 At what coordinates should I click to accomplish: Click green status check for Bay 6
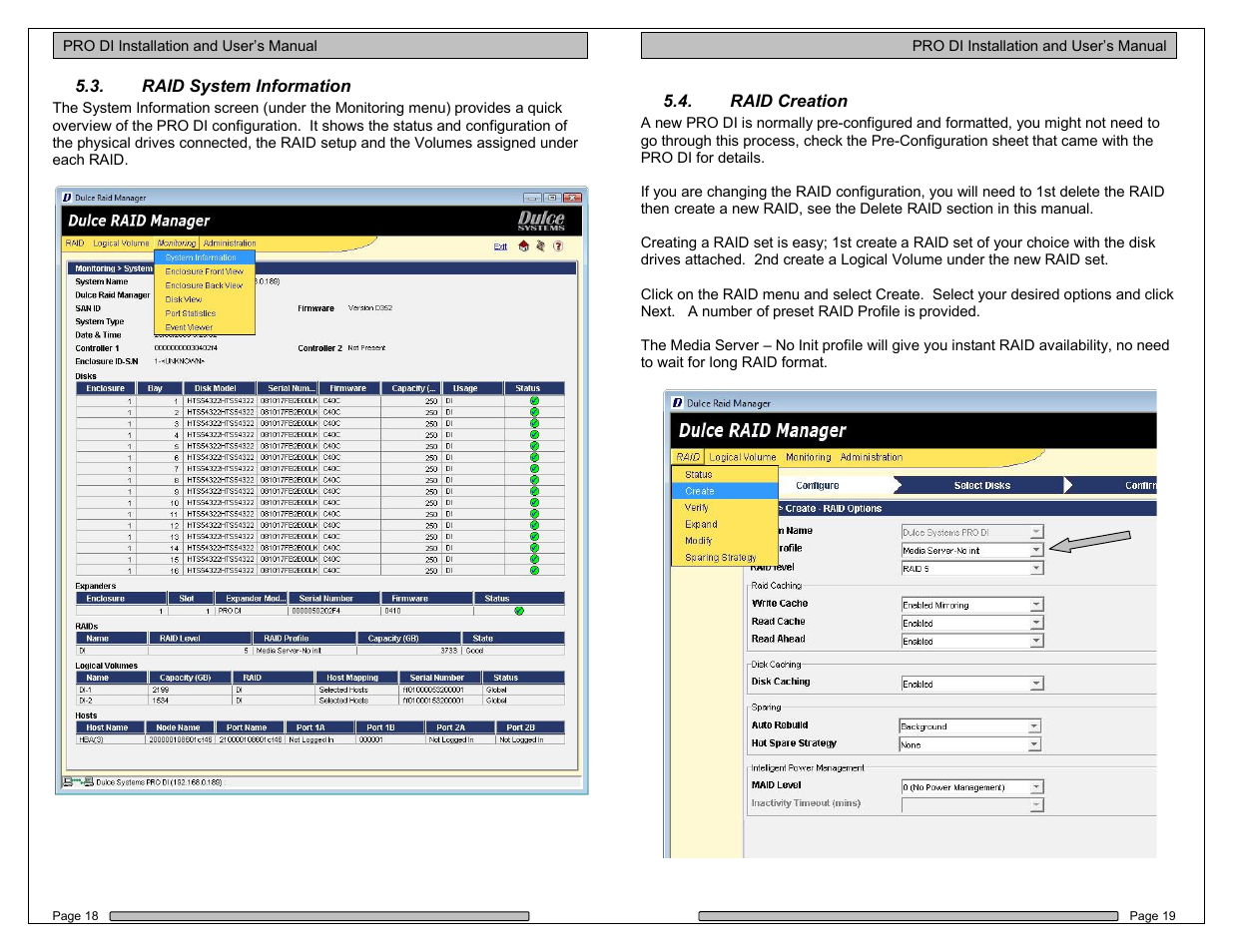click(x=534, y=457)
